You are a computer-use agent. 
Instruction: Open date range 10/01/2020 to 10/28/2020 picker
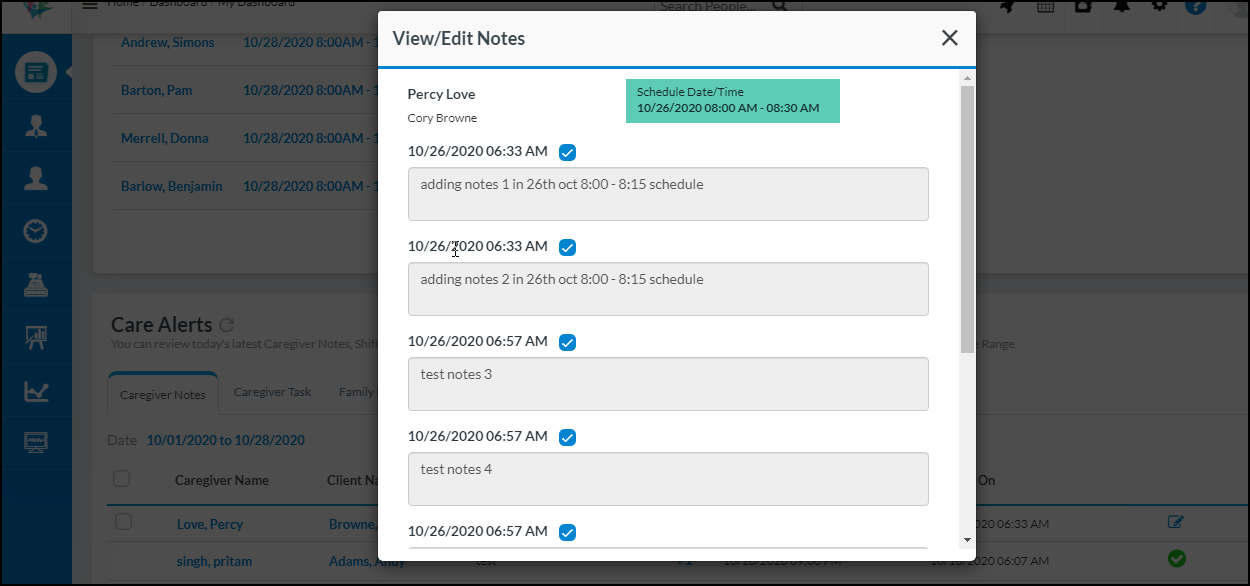tap(225, 440)
